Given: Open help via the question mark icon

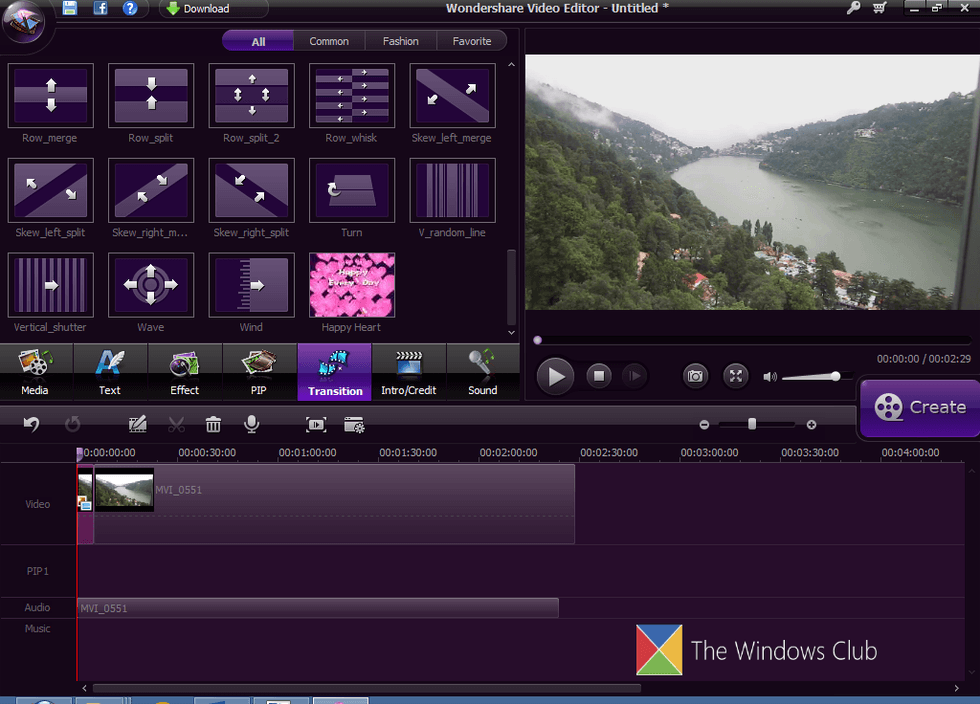Looking at the screenshot, I should 130,9.
